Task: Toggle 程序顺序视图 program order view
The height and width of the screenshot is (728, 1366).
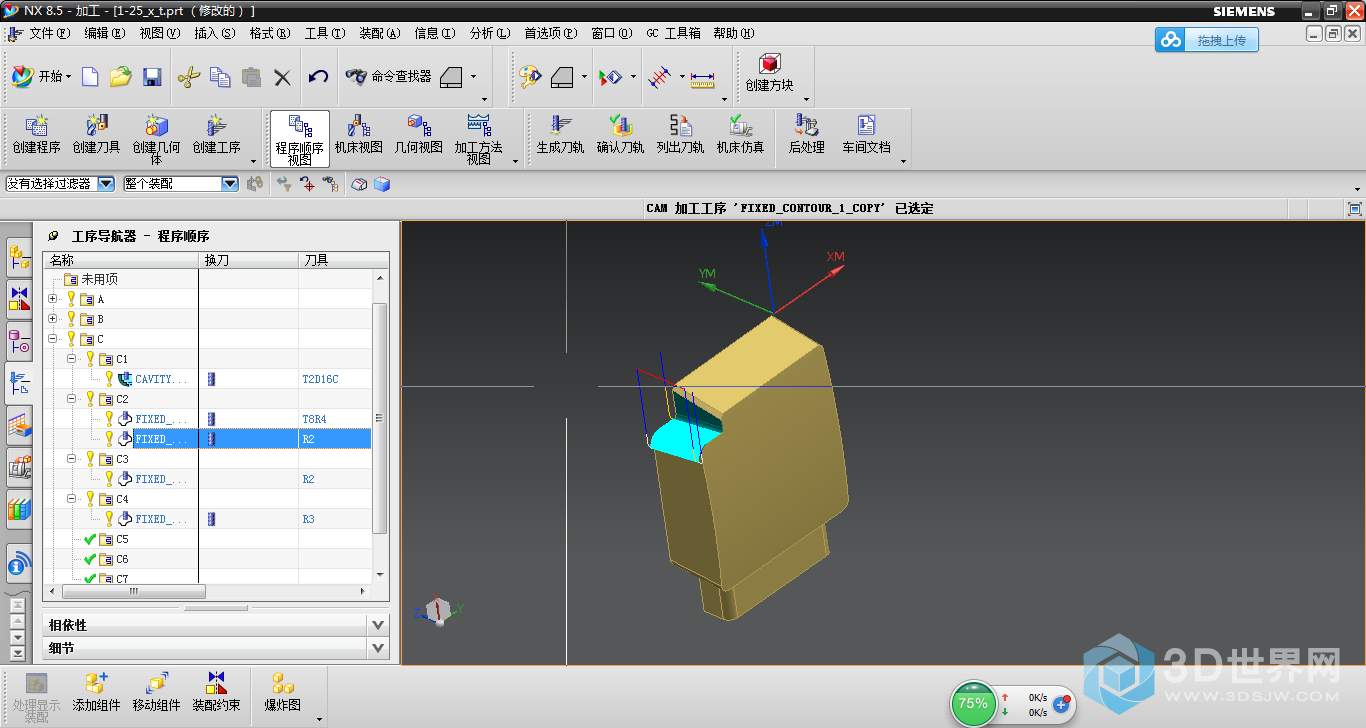Action: point(300,138)
